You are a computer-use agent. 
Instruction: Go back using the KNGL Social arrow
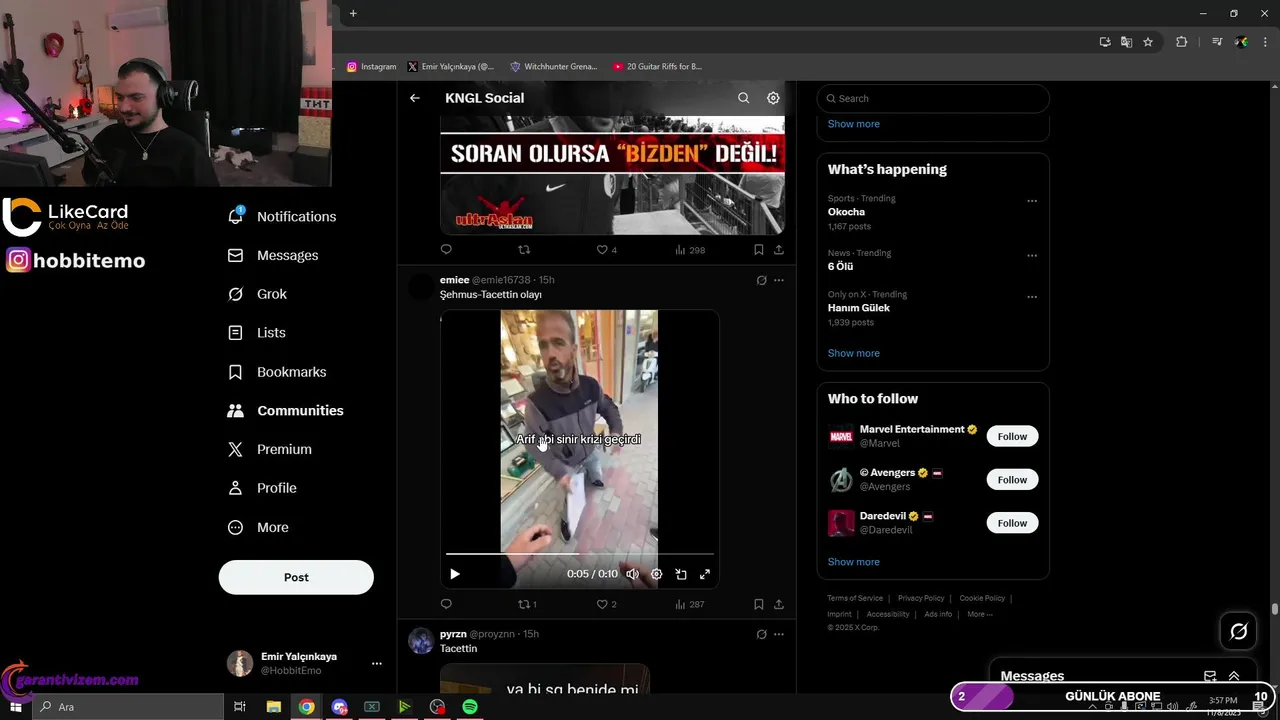415,98
